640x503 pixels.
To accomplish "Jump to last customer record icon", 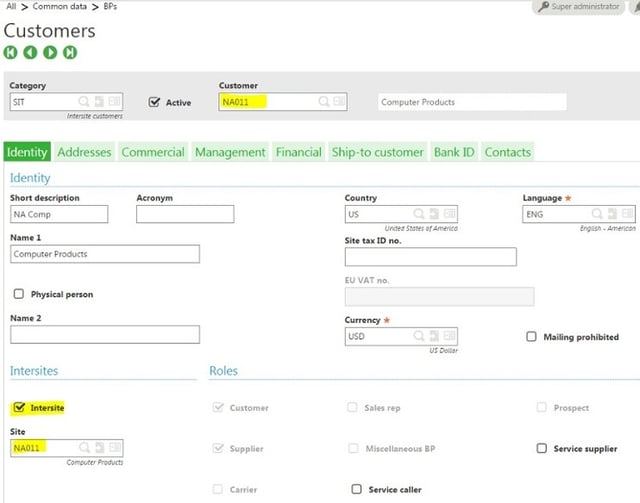I will pyautogui.click(x=70, y=52).
